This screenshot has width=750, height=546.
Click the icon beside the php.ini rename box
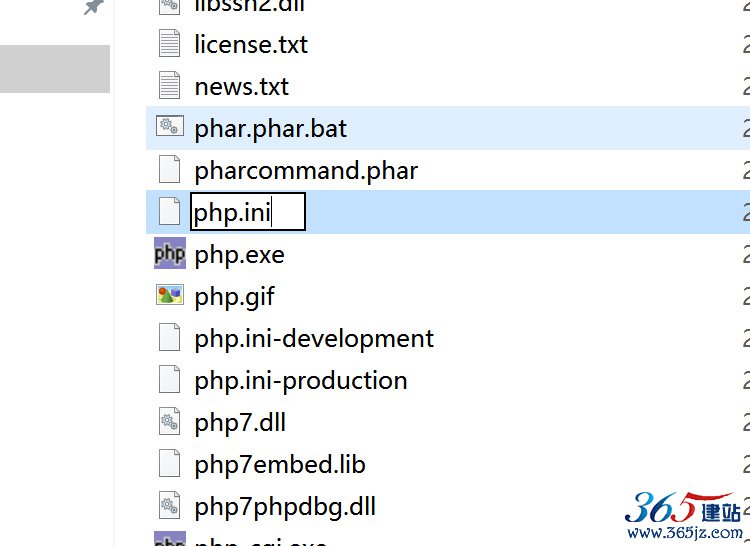[169, 211]
